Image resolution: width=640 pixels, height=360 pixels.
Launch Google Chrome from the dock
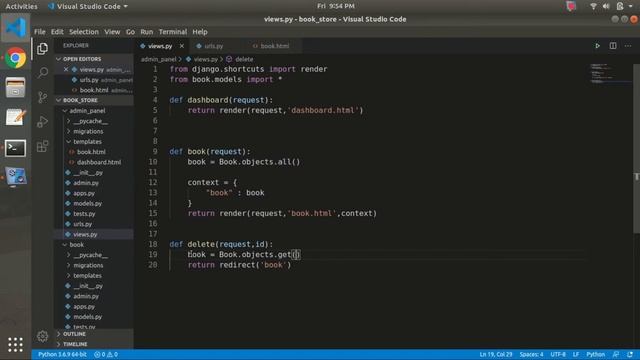tap(16, 58)
